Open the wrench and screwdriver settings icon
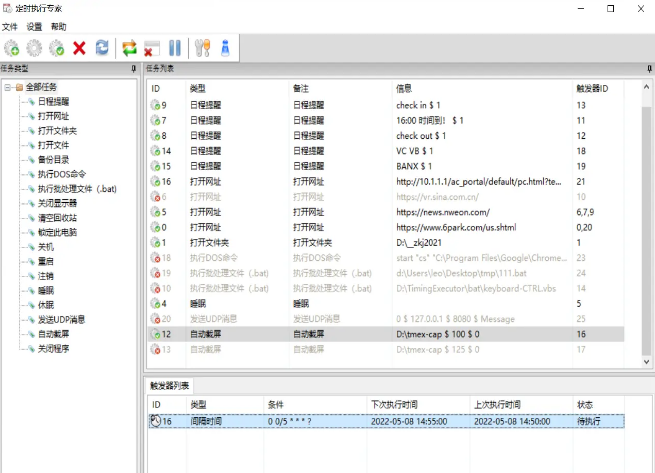 203,47
